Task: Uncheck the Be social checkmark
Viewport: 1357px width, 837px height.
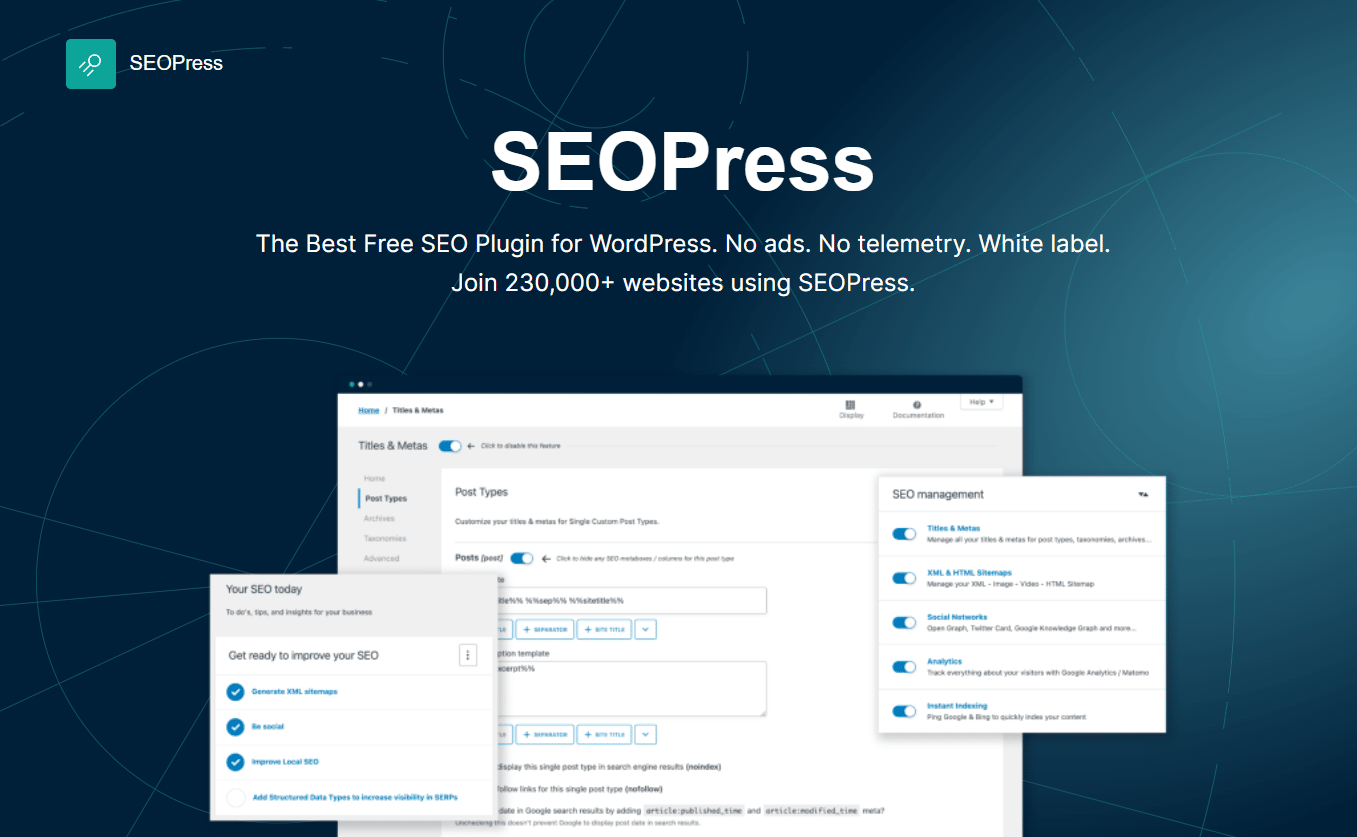Action: [x=235, y=727]
